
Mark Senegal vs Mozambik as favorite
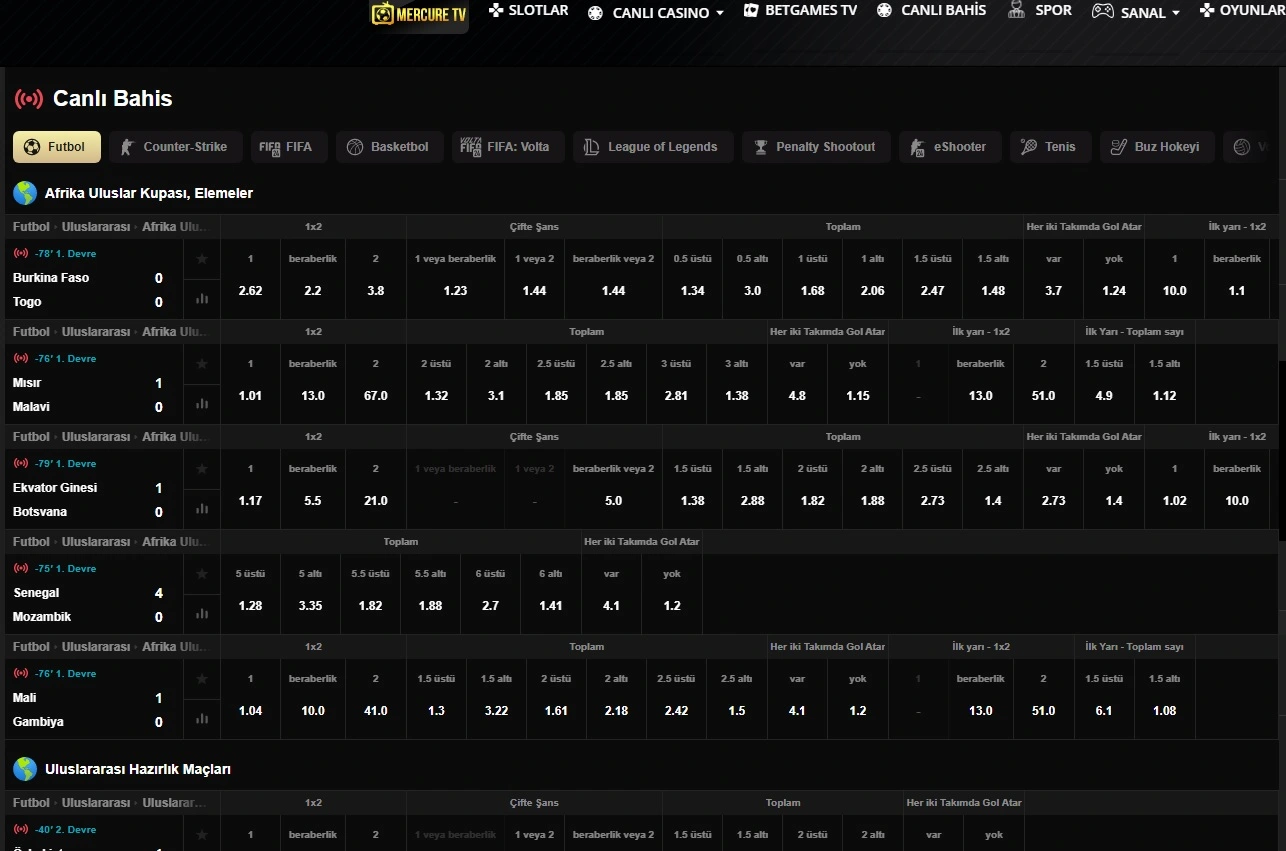pos(202,574)
